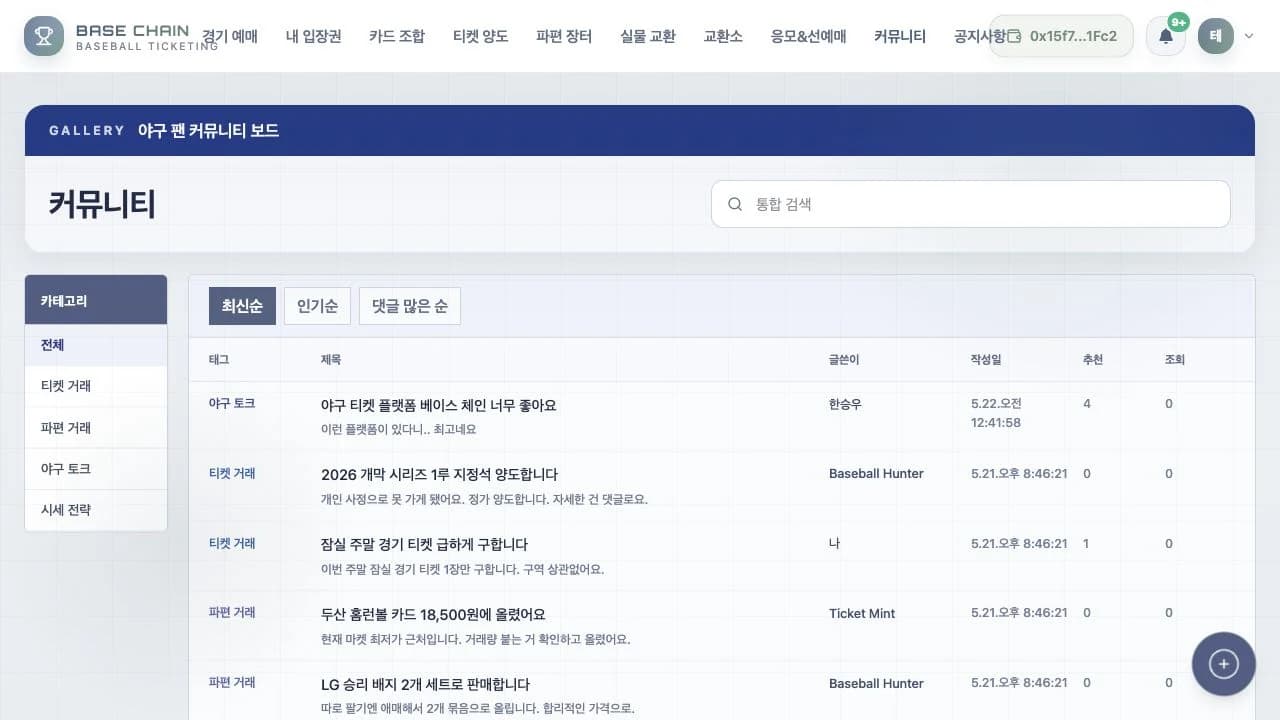Screen dimensions: 1280x720
Task: Click the 추천 column header
Action: (1093, 359)
